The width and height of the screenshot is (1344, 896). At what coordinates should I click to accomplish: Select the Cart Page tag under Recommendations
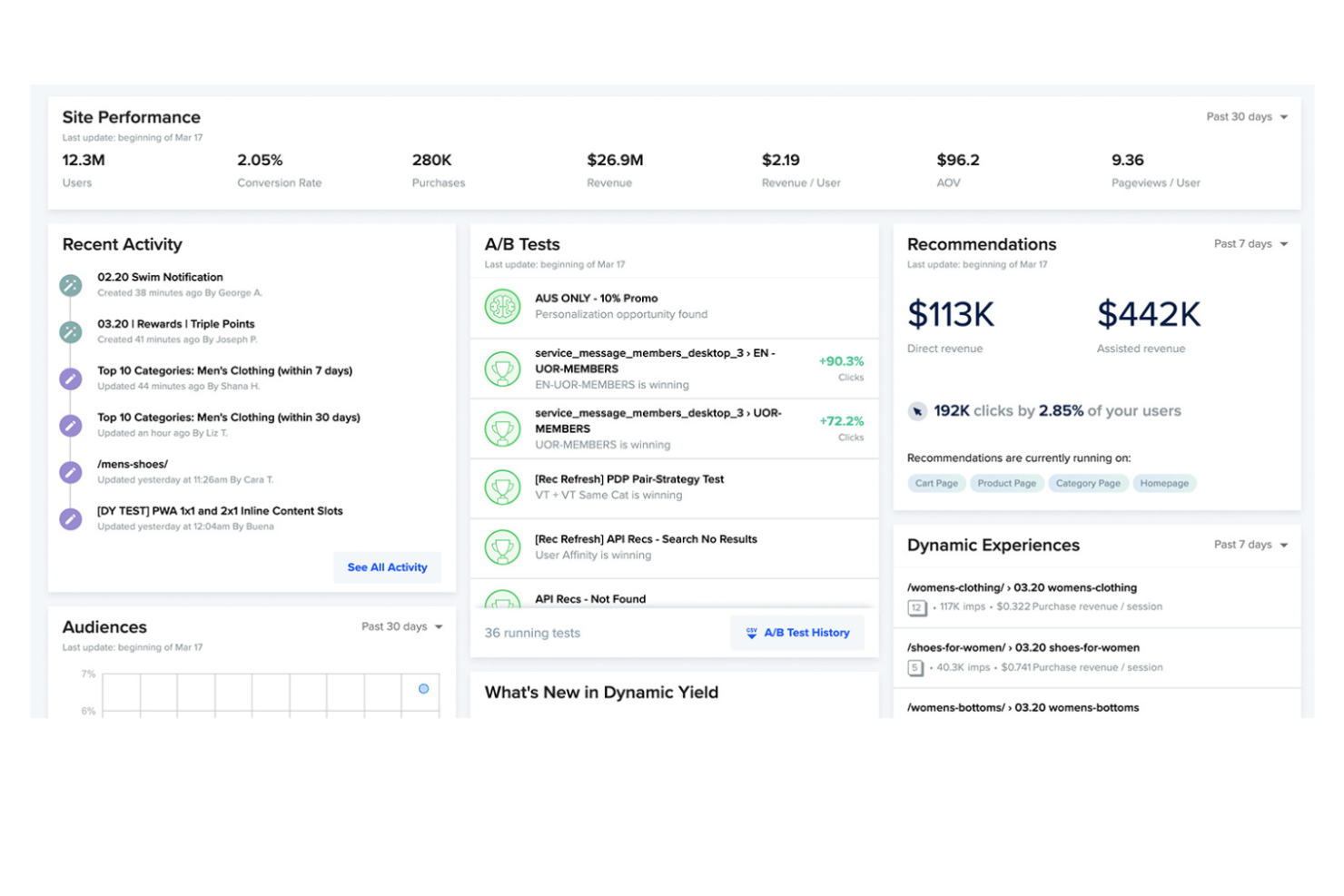point(935,483)
